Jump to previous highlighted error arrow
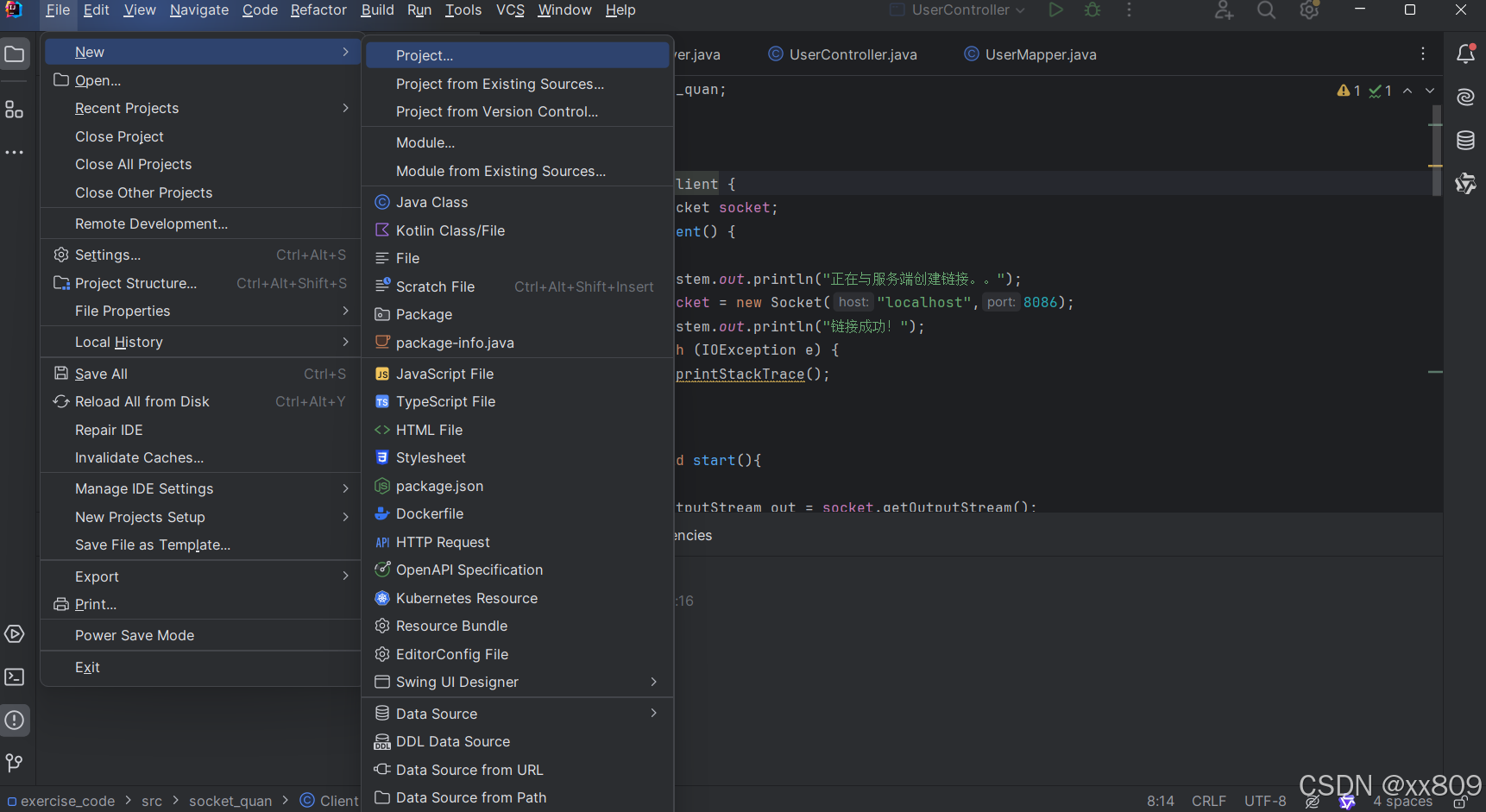The width and height of the screenshot is (1486, 812). coord(1407,91)
